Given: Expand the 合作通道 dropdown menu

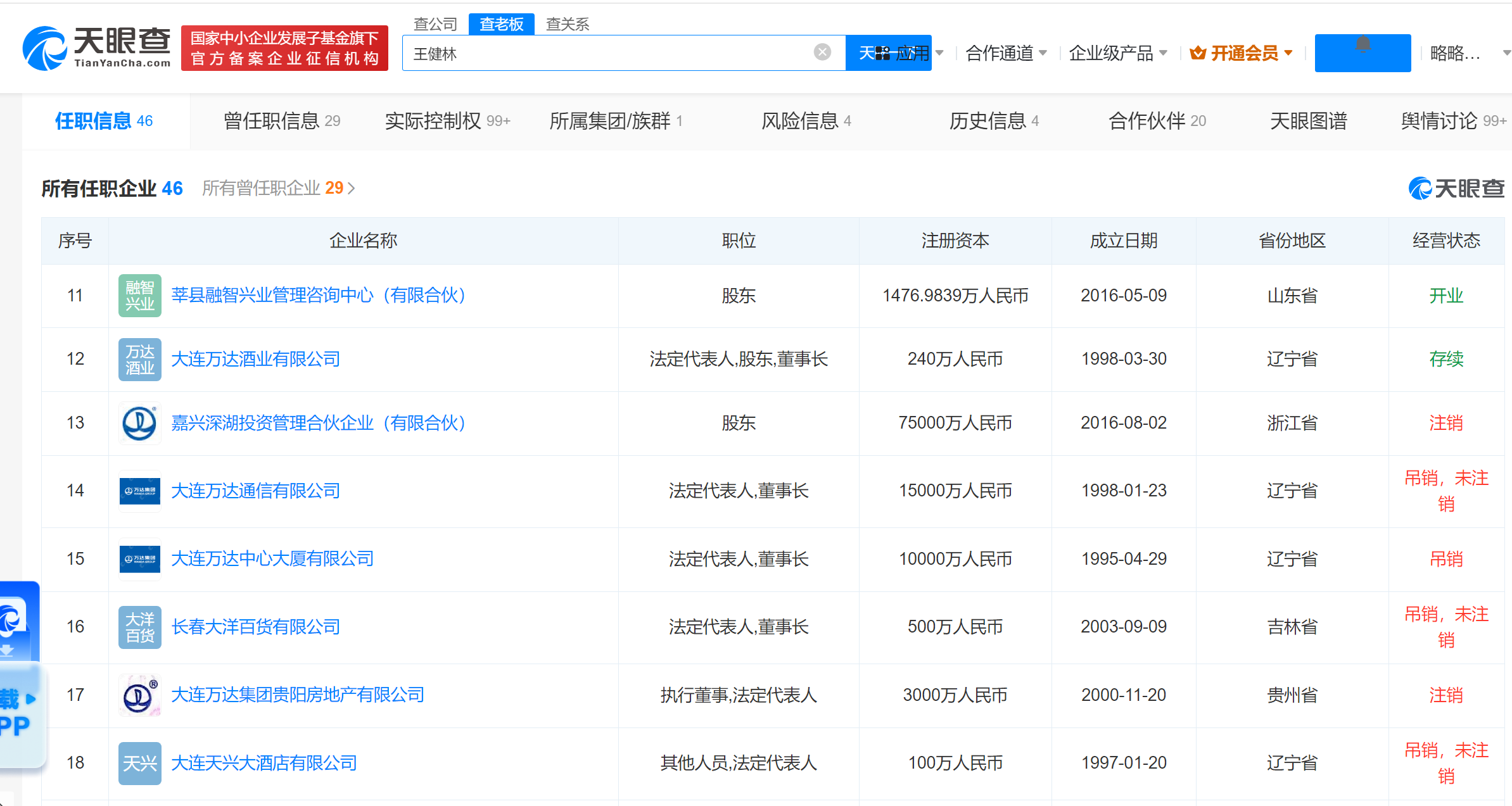Looking at the screenshot, I should pos(1006,53).
